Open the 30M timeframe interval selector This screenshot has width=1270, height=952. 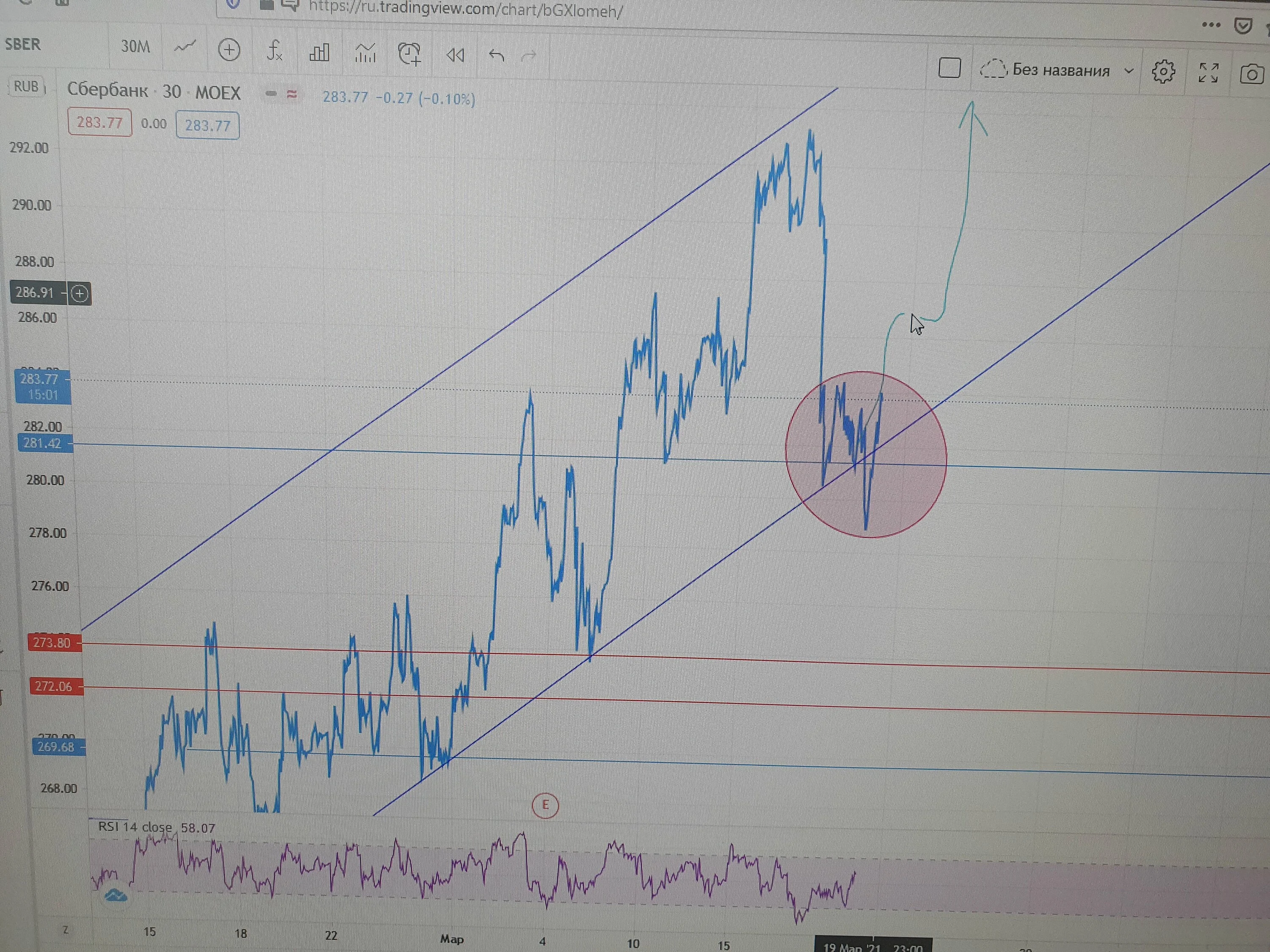(135, 47)
